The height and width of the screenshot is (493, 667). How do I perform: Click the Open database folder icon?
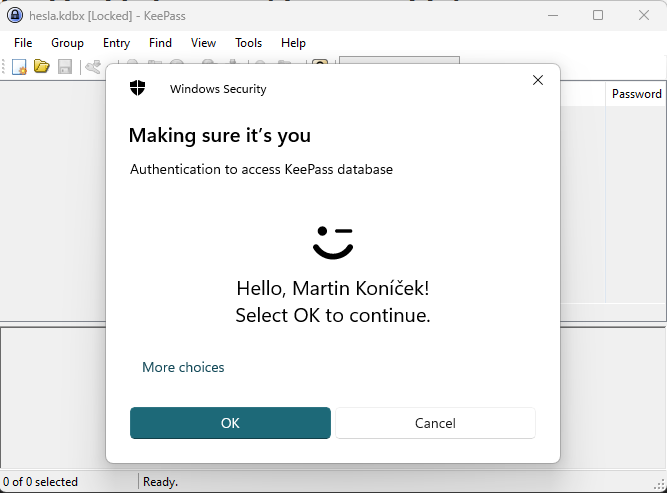(x=42, y=66)
